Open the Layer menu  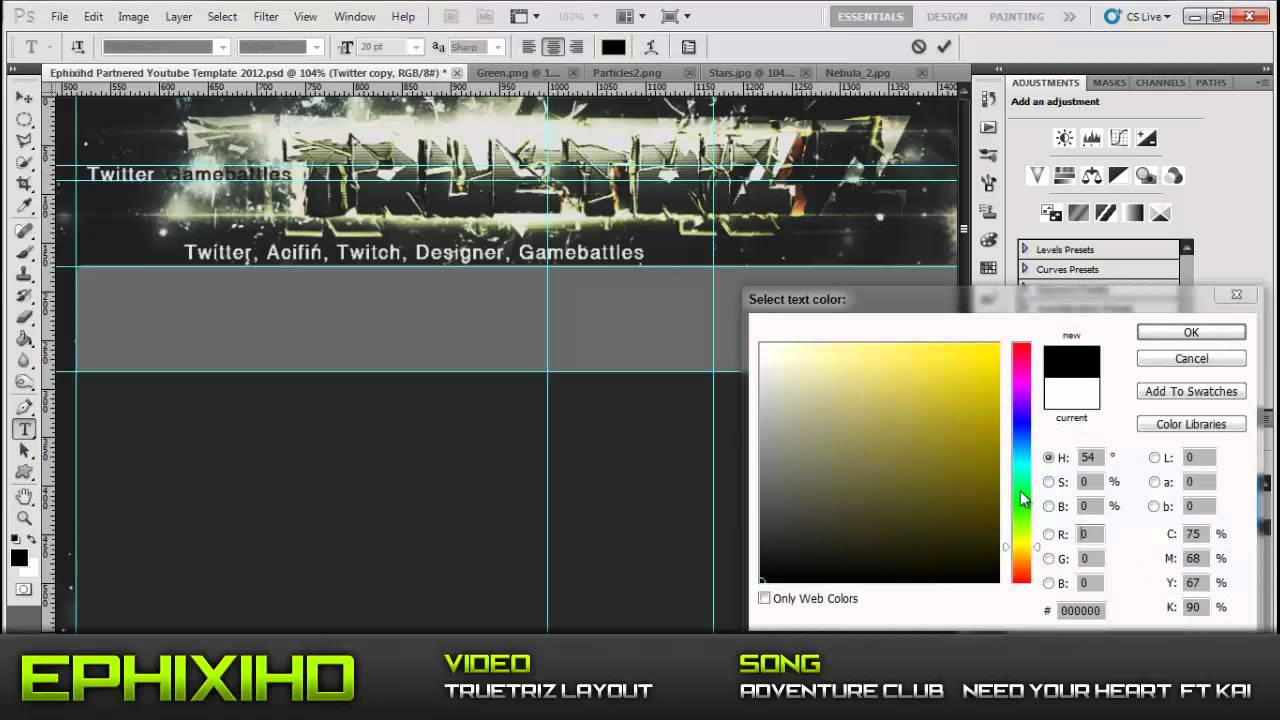179,17
